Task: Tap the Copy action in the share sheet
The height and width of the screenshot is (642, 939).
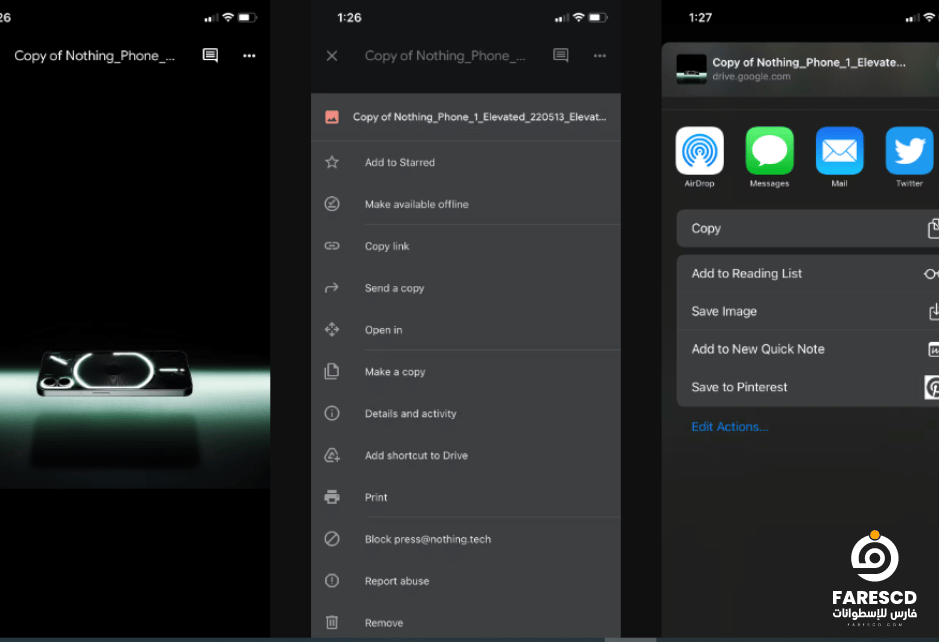Action: 808,228
